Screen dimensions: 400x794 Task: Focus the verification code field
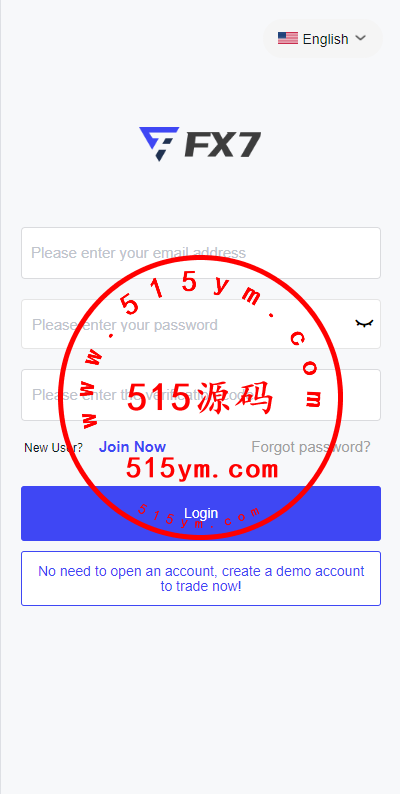click(x=201, y=395)
